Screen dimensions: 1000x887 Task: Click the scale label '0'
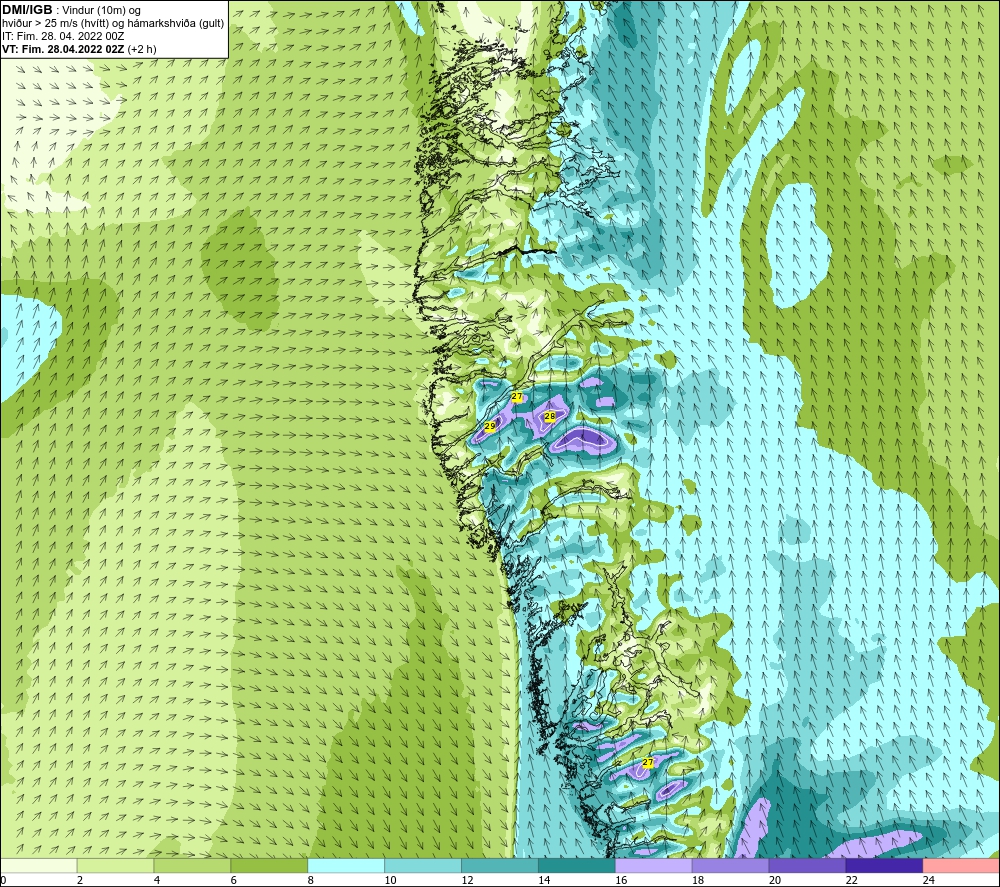(3, 880)
